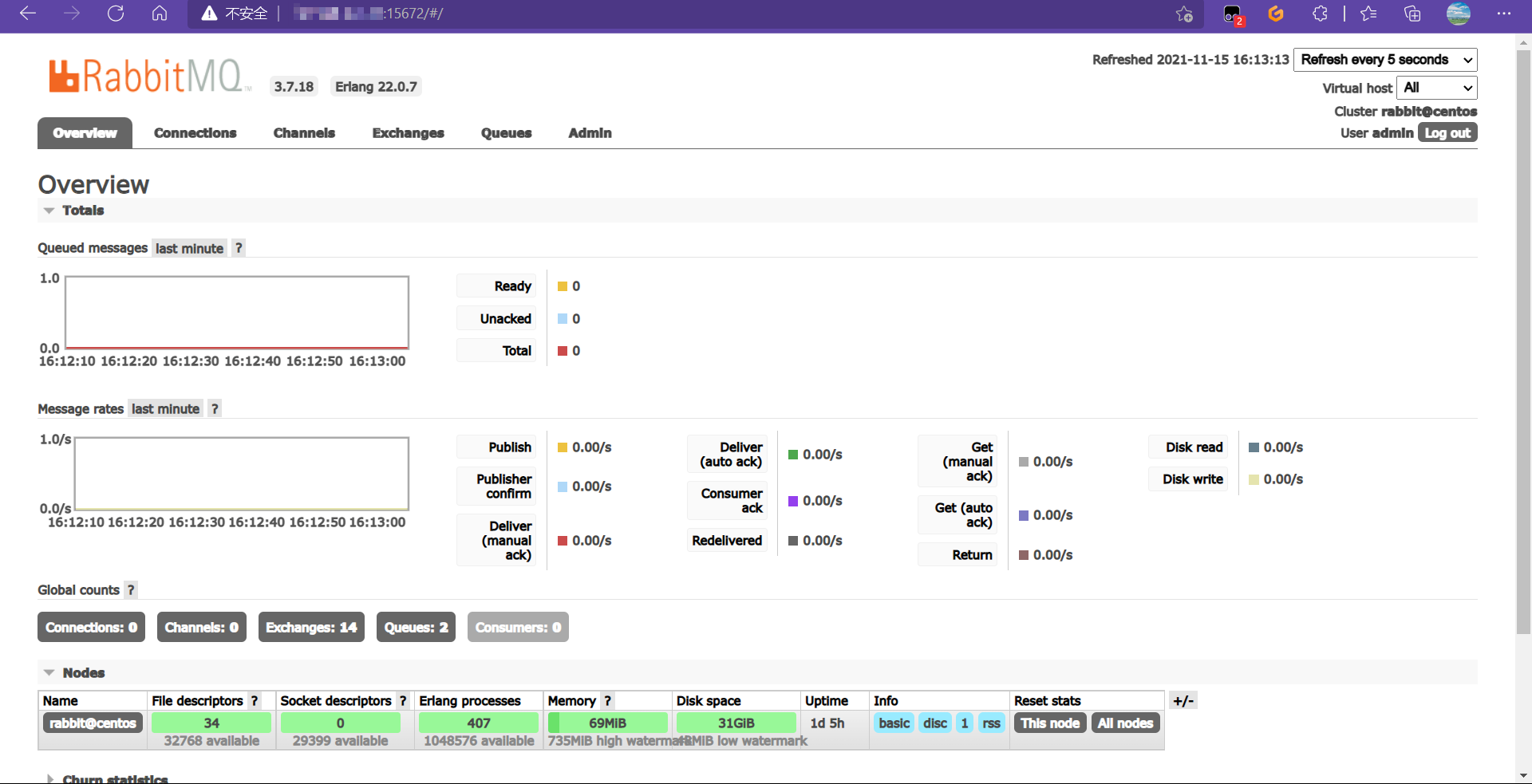The image size is (1532, 784).
Task: Click the disc info tag
Action: (x=935, y=723)
